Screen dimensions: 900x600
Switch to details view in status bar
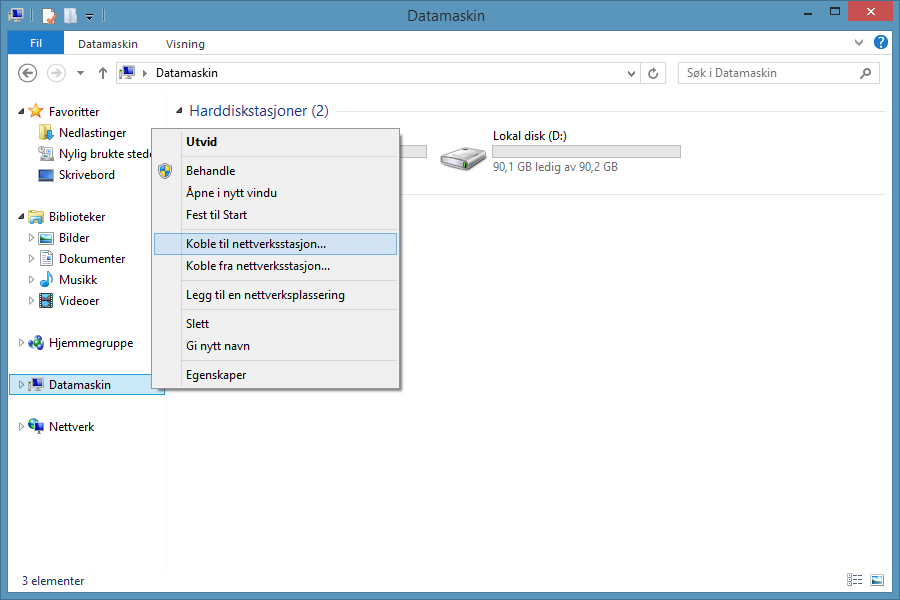click(854, 580)
